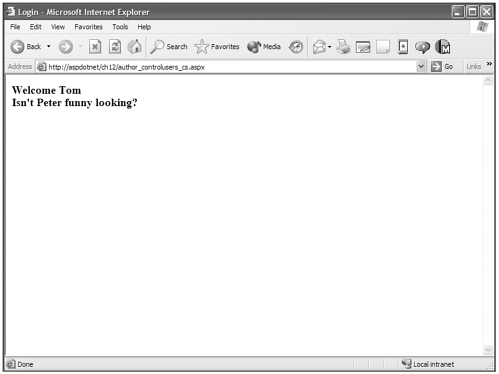Open the Favorites pane from the toolbar

point(217,47)
